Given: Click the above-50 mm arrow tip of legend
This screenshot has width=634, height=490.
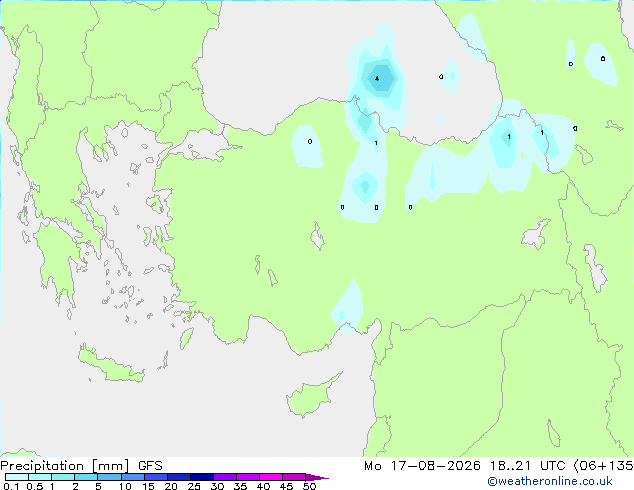Looking at the screenshot, I should 317,477.
